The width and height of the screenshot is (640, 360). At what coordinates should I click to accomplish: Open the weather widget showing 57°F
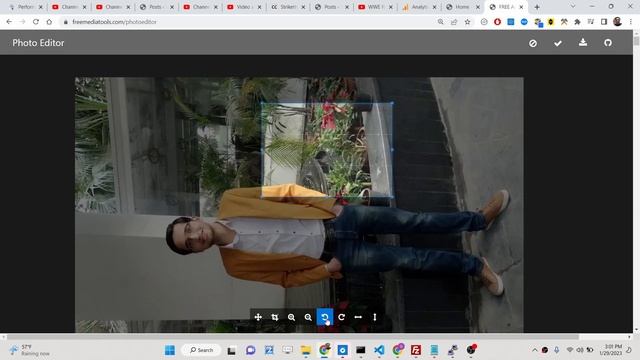29,350
